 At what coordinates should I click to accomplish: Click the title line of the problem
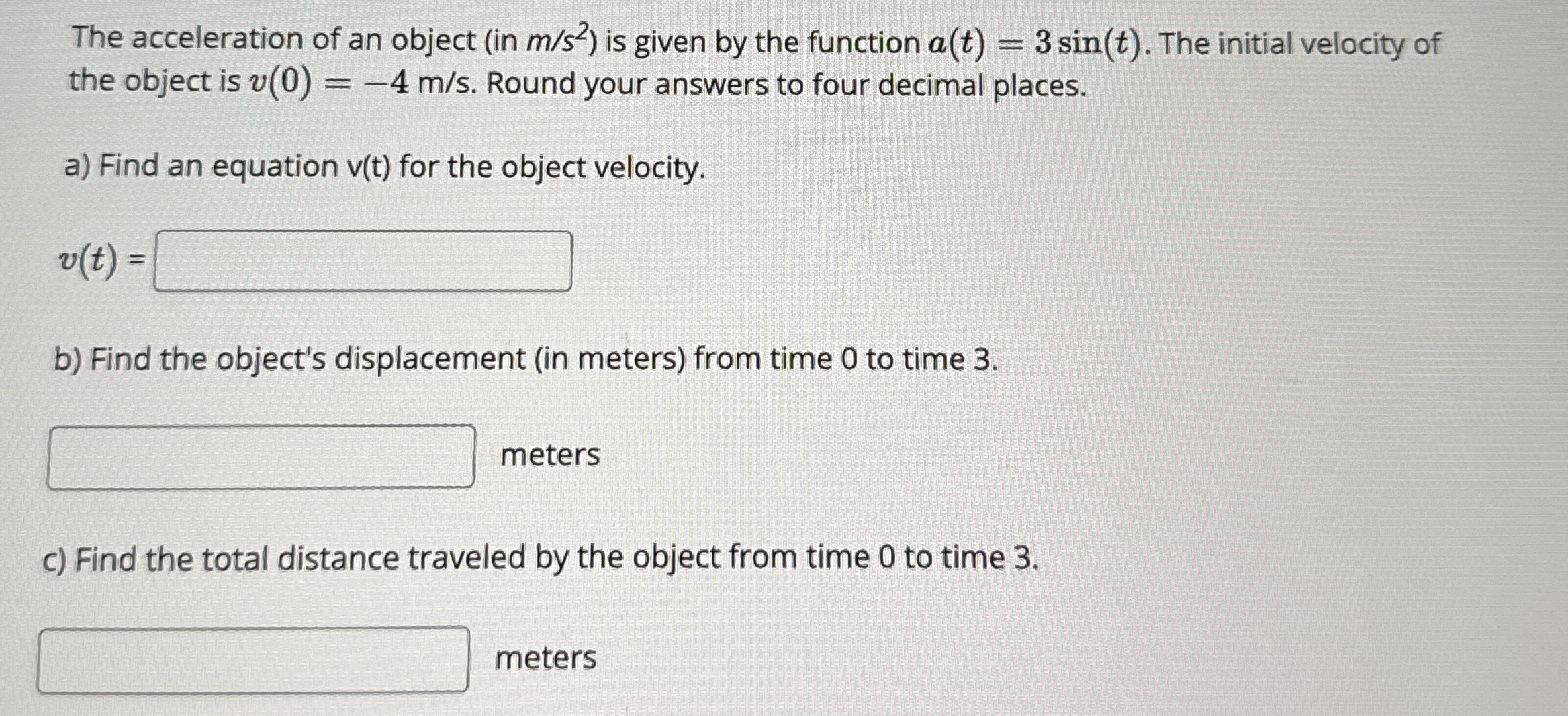[x=739, y=42]
